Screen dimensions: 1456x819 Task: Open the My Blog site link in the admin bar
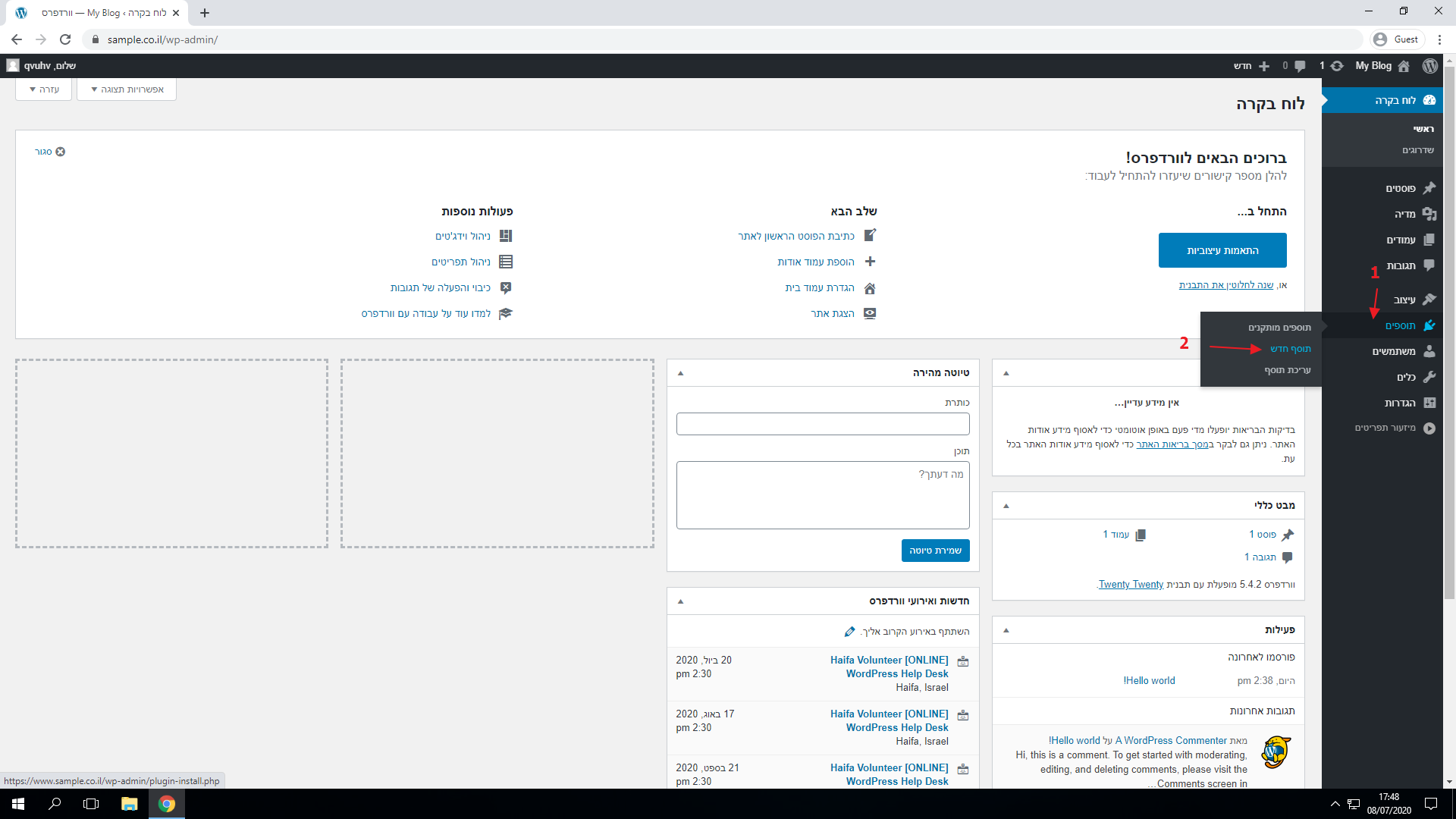tap(1382, 66)
